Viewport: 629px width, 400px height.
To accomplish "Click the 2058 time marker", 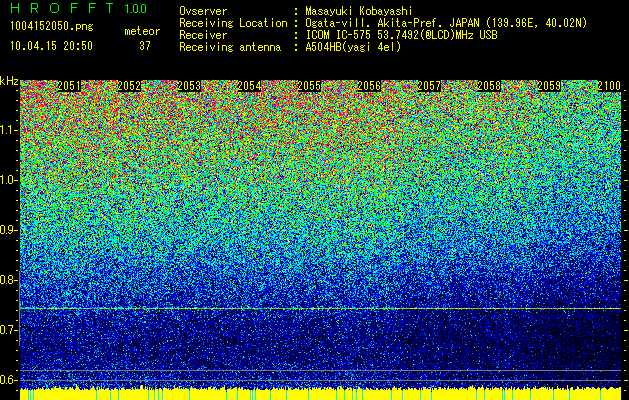I will 489,86.
